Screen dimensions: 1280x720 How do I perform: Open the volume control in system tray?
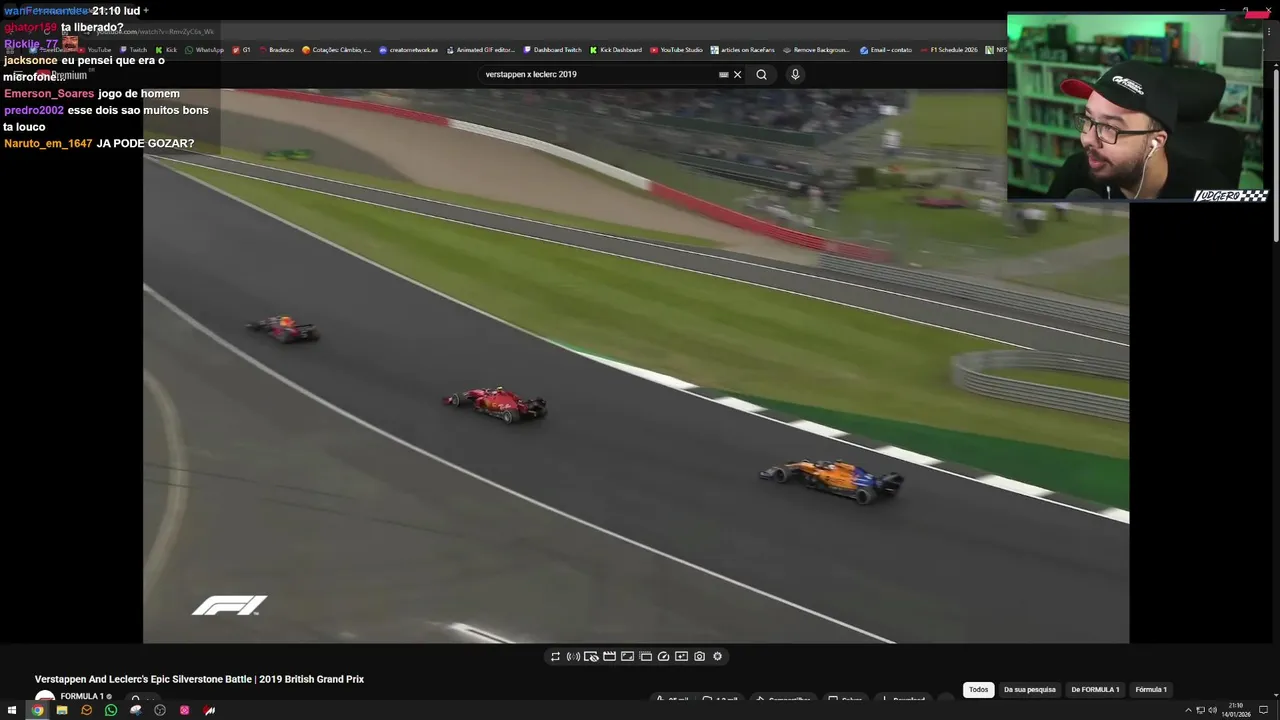click(1212, 710)
